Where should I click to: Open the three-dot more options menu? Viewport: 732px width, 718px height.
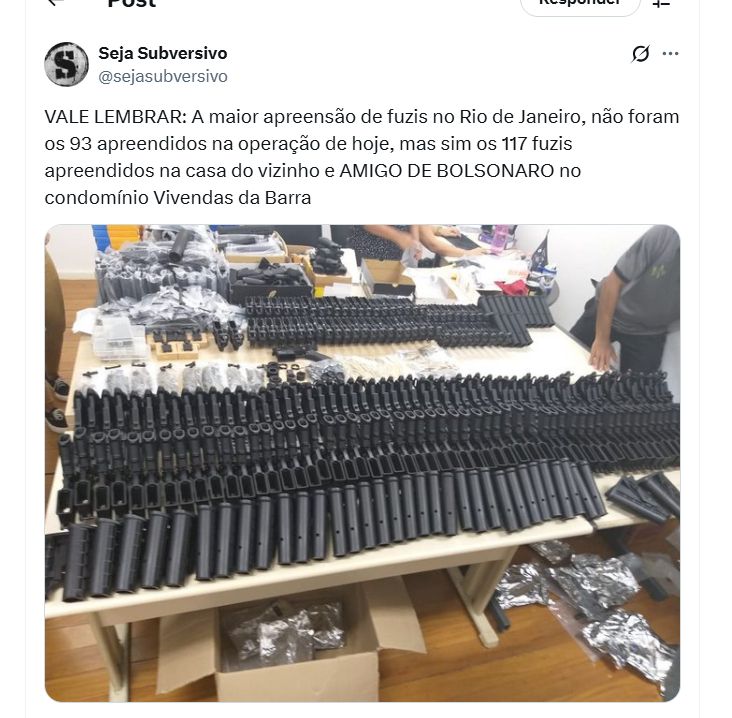coord(670,54)
